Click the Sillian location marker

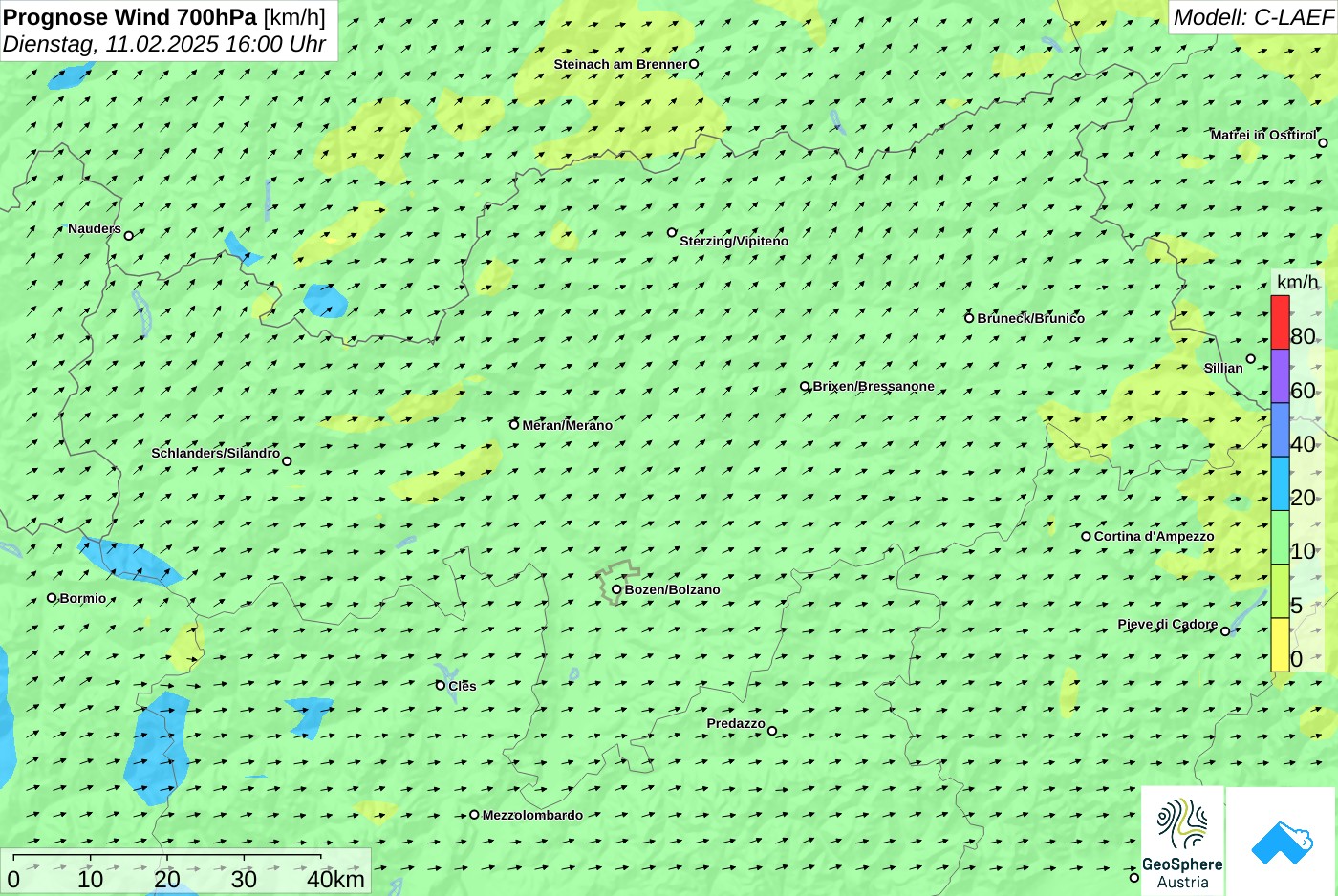point(1251,359)
